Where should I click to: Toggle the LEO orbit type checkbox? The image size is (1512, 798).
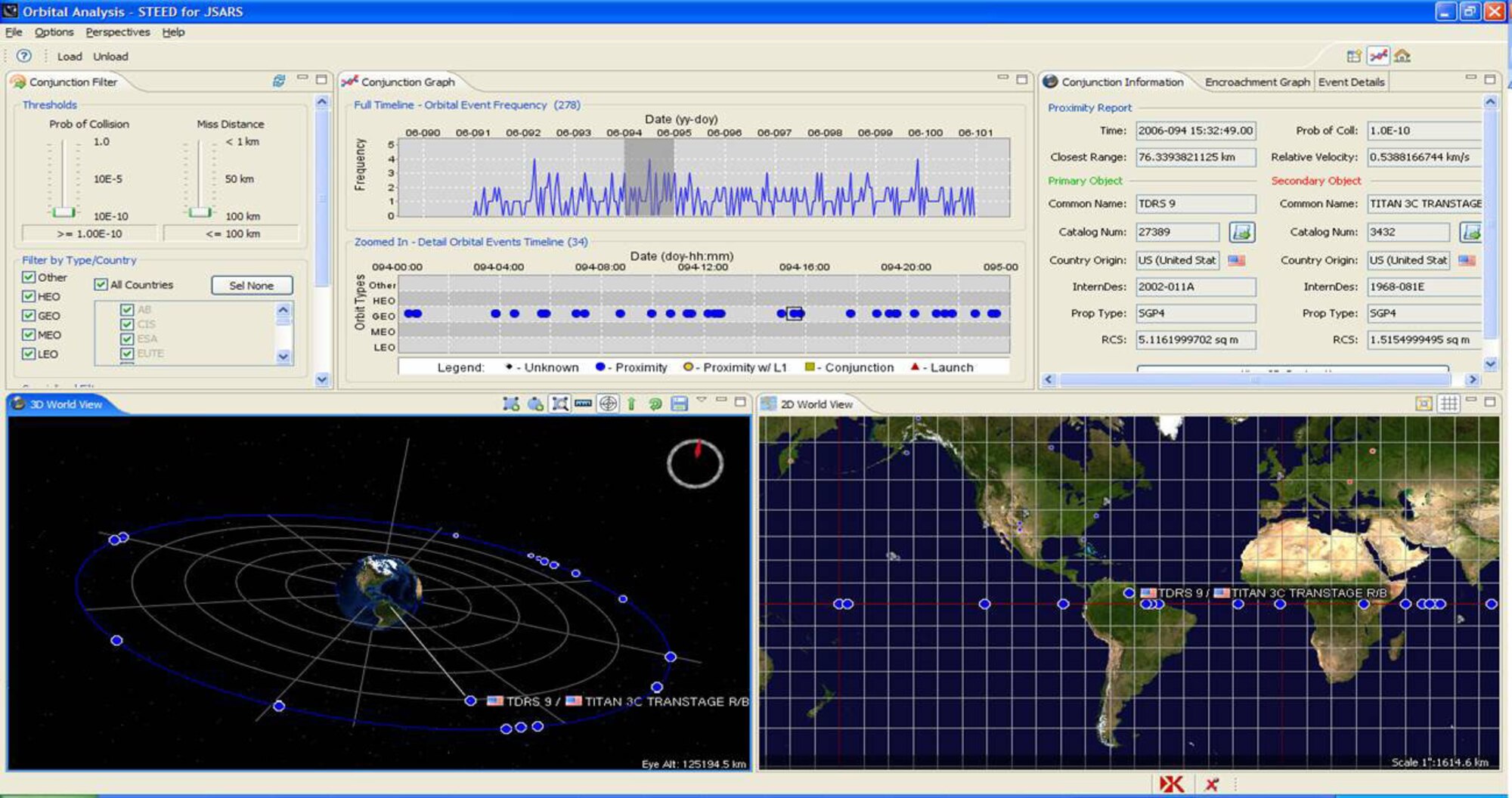tap(29, 353)
